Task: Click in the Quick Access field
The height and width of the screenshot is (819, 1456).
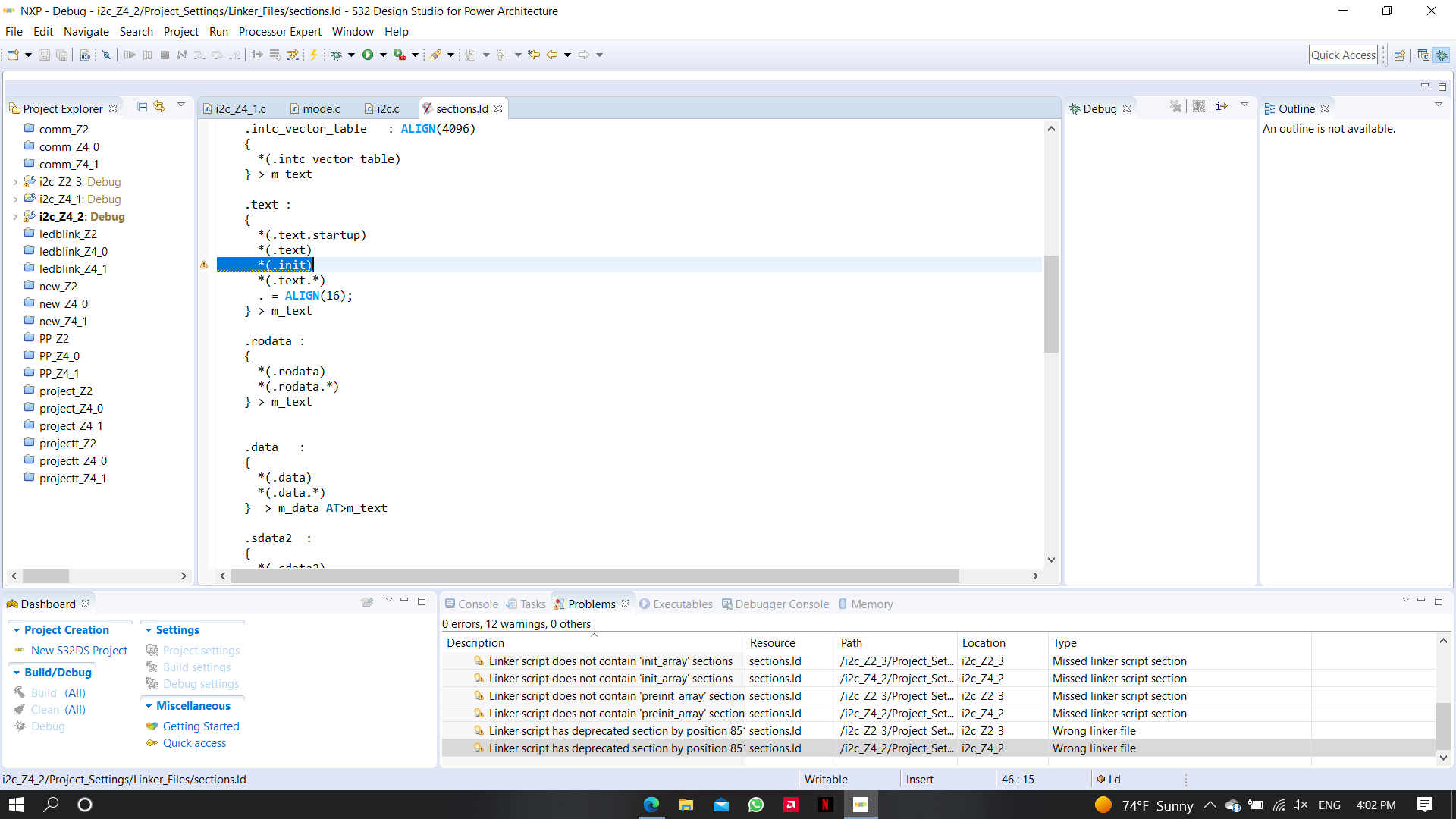Action: click(x=1342, y=55)
